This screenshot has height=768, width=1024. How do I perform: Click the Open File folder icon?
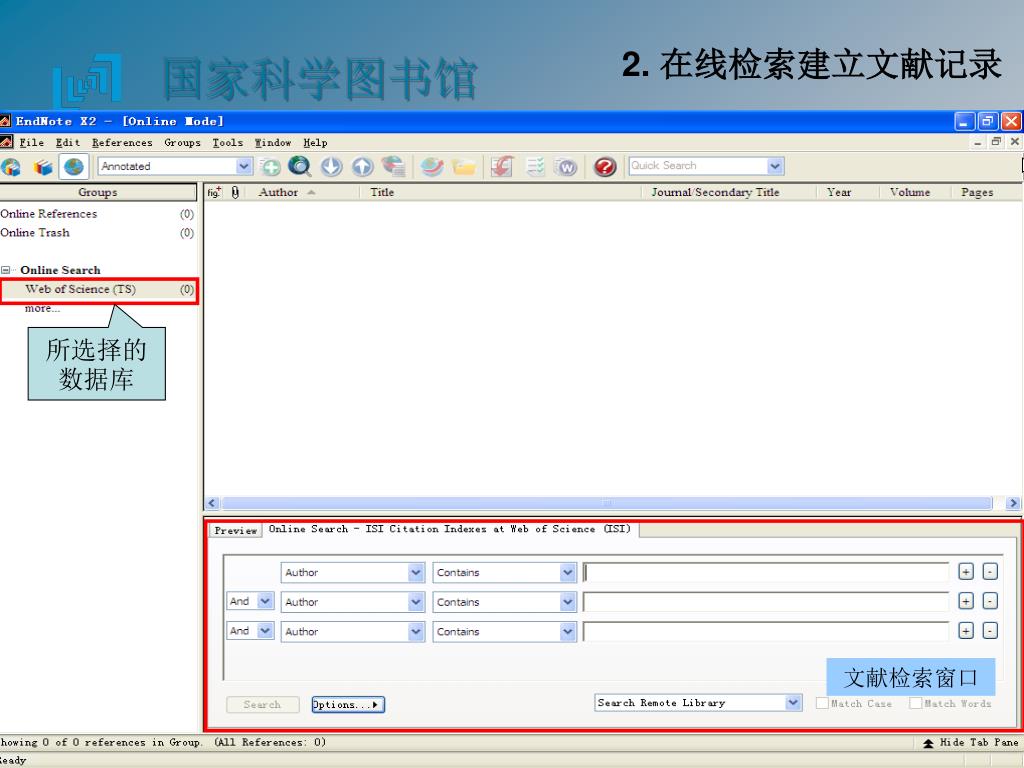pyautogui.click(x=464, y=167)
